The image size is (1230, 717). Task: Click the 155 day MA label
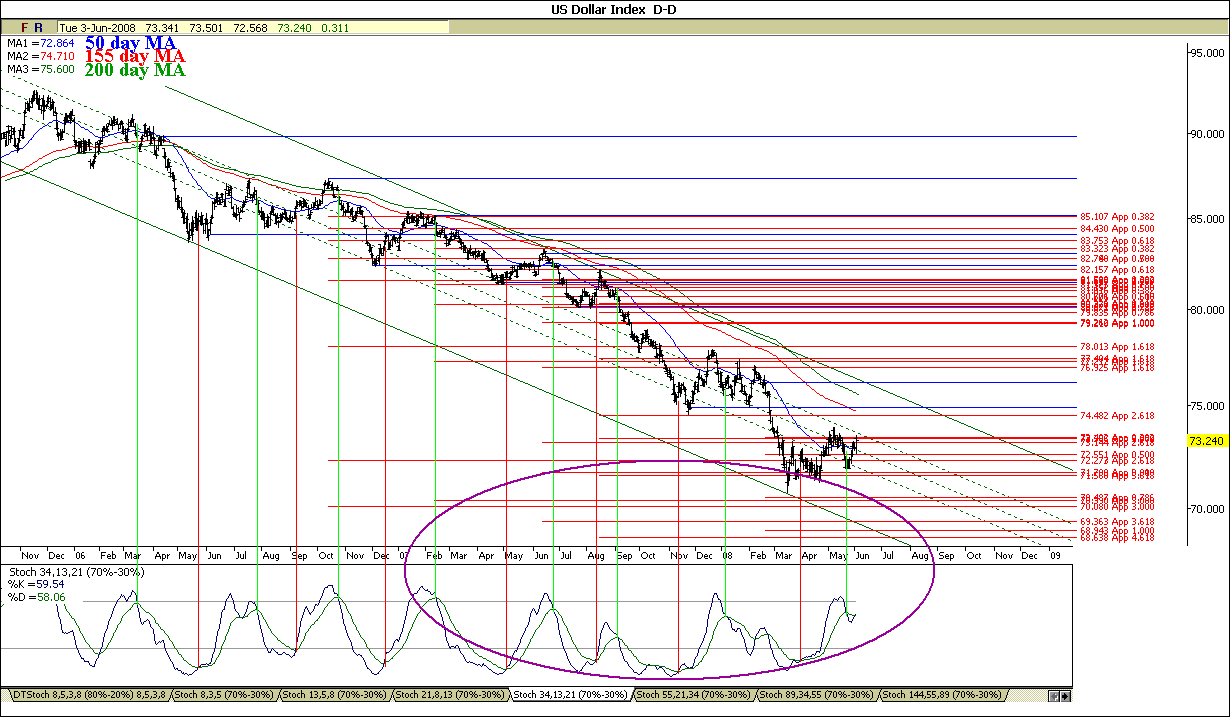134,57
